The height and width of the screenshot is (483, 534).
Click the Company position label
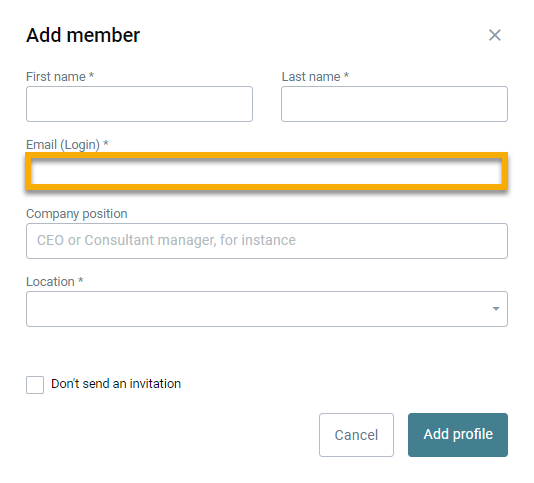(77, 214)
